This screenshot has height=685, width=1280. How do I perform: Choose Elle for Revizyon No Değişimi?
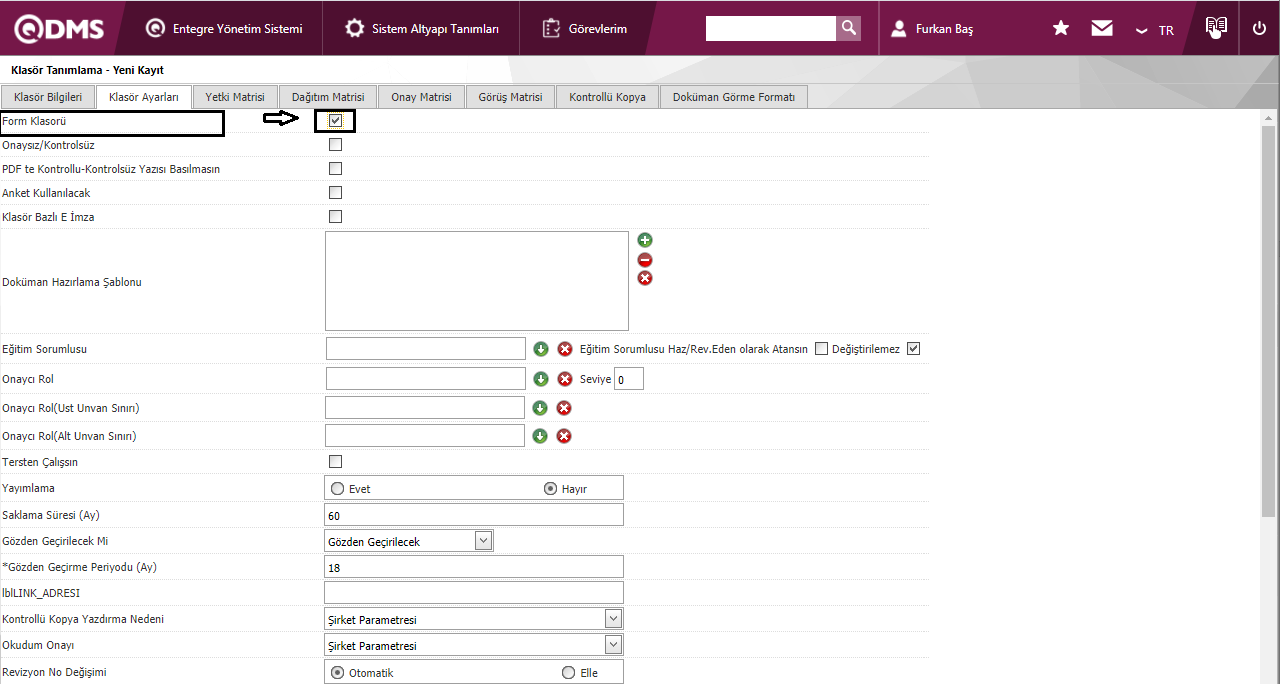[x=568, y=673]
